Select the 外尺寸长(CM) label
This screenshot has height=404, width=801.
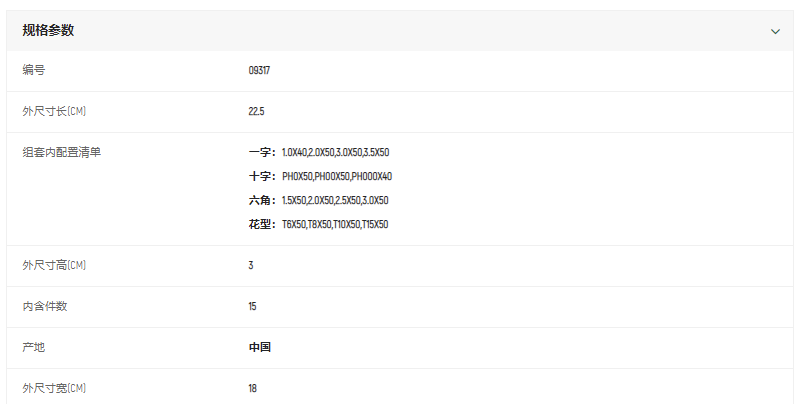pos(61,111)
